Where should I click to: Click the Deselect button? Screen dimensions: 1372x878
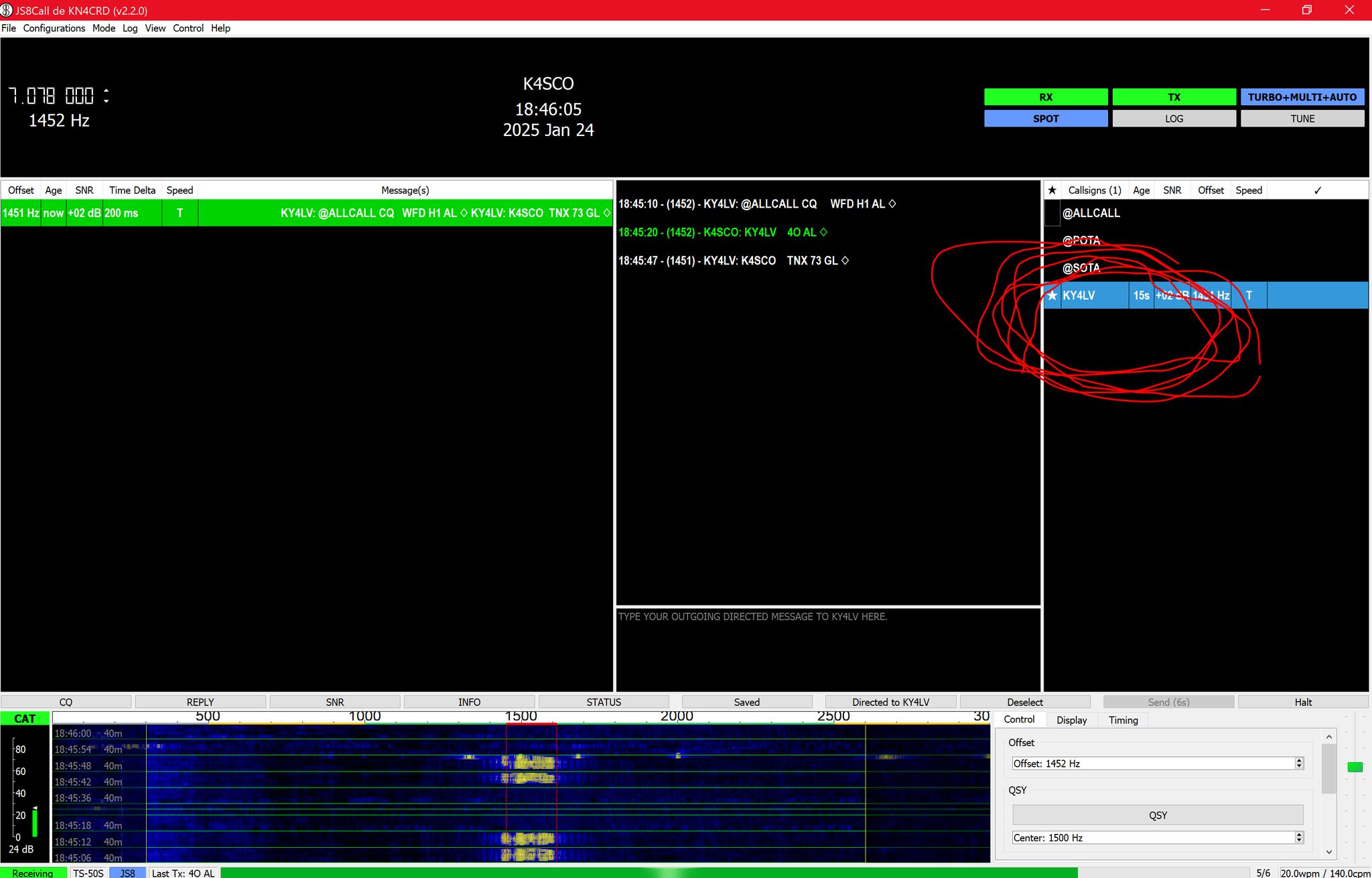pyautogui.click(x=1024, y=702)
